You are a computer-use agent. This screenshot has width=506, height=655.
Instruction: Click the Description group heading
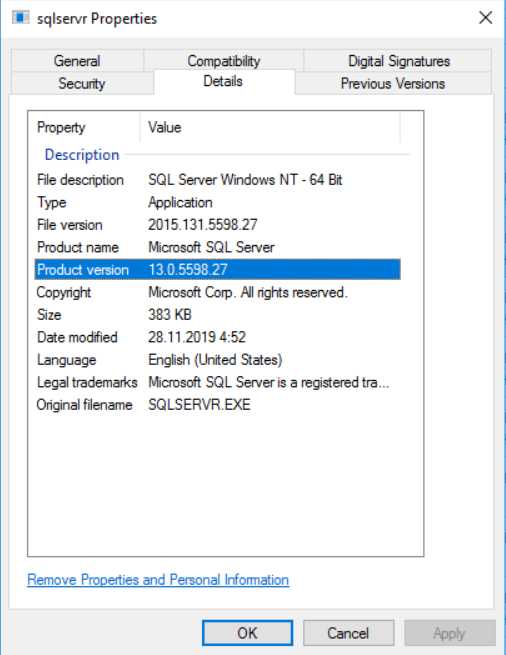coord(82,155)
